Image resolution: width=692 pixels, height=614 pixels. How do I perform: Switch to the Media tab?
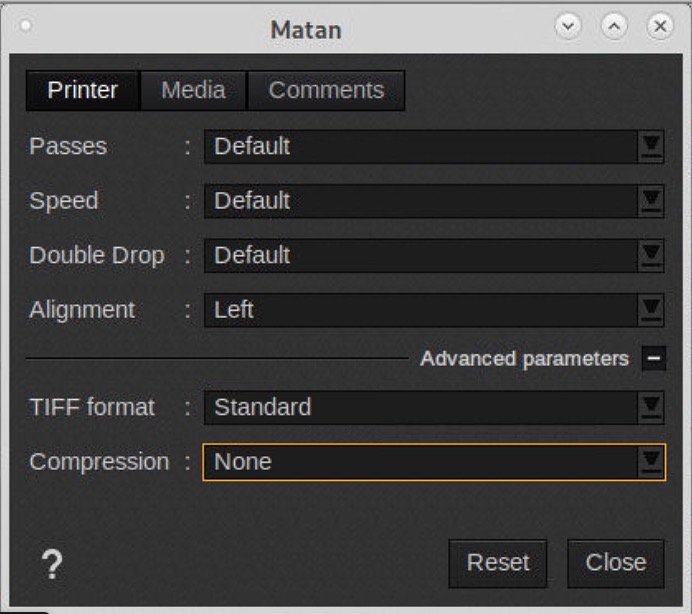pos(193,90)
